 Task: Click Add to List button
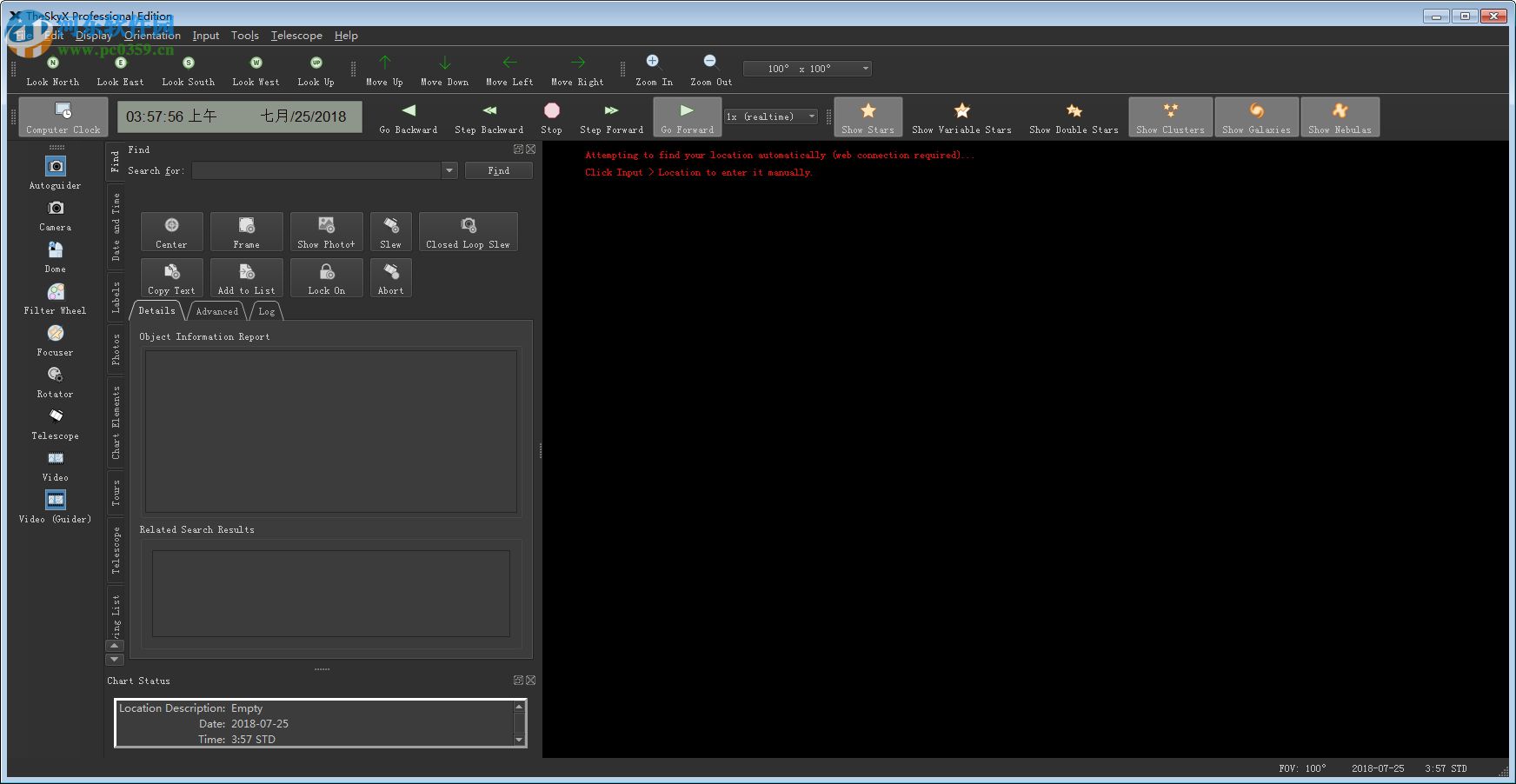(x=246, y=278)
